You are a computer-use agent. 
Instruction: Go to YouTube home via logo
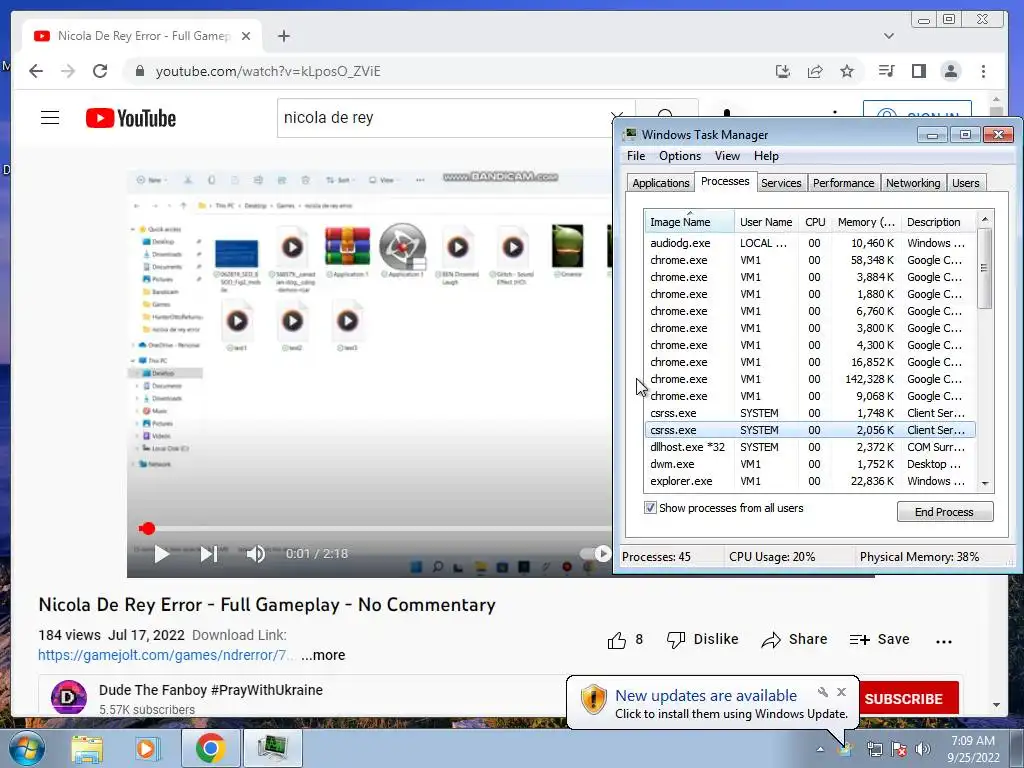131,118
